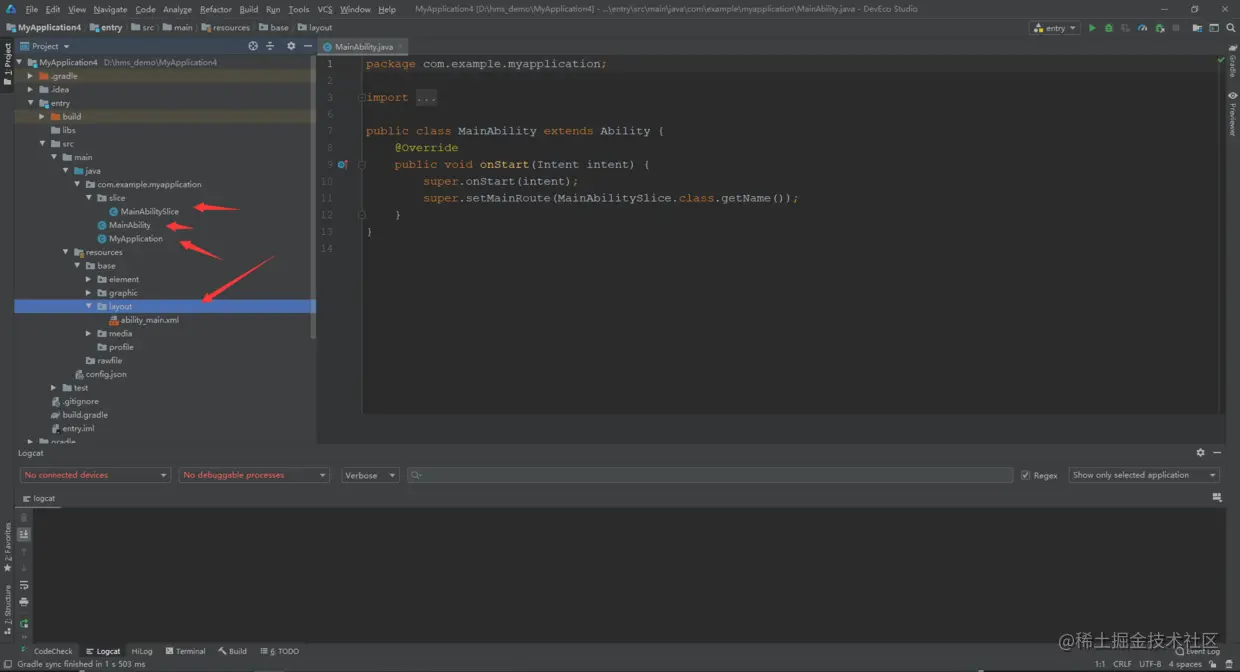1240x672 pixels.
Task: Click in the Logcat search field
Action: click(x=710, y=475)
